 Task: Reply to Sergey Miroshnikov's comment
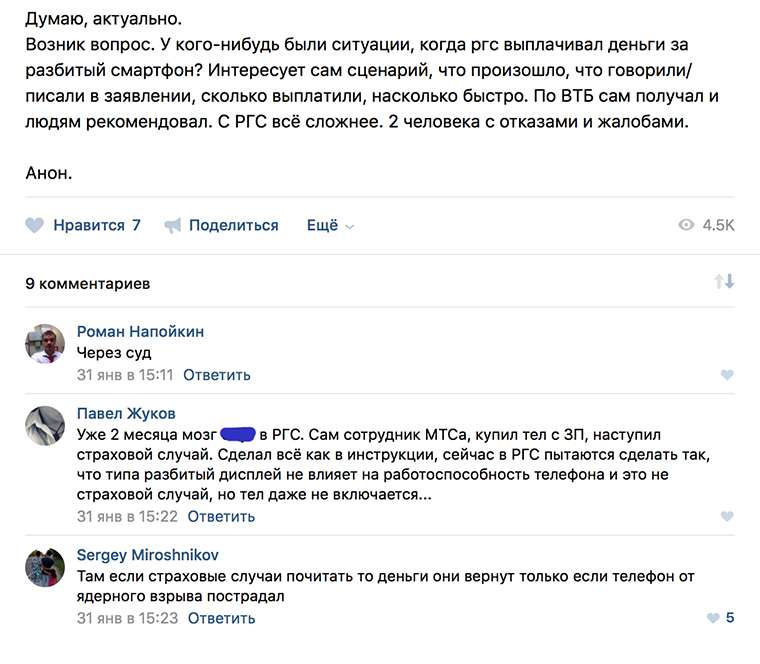point(221,618)
